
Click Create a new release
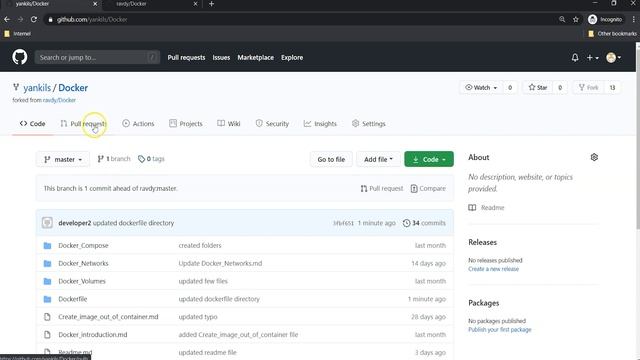(x=493, y=269)
